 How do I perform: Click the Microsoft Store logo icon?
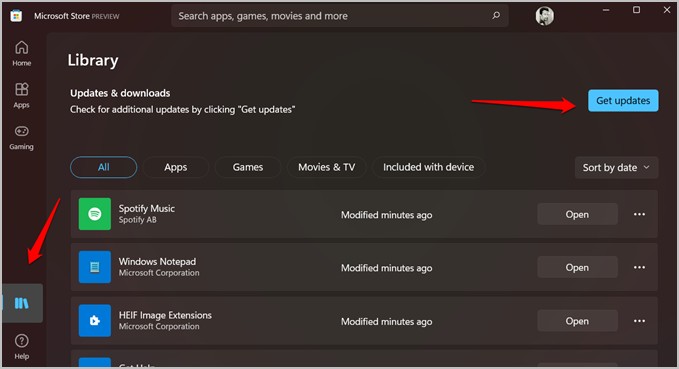[16, 16]
